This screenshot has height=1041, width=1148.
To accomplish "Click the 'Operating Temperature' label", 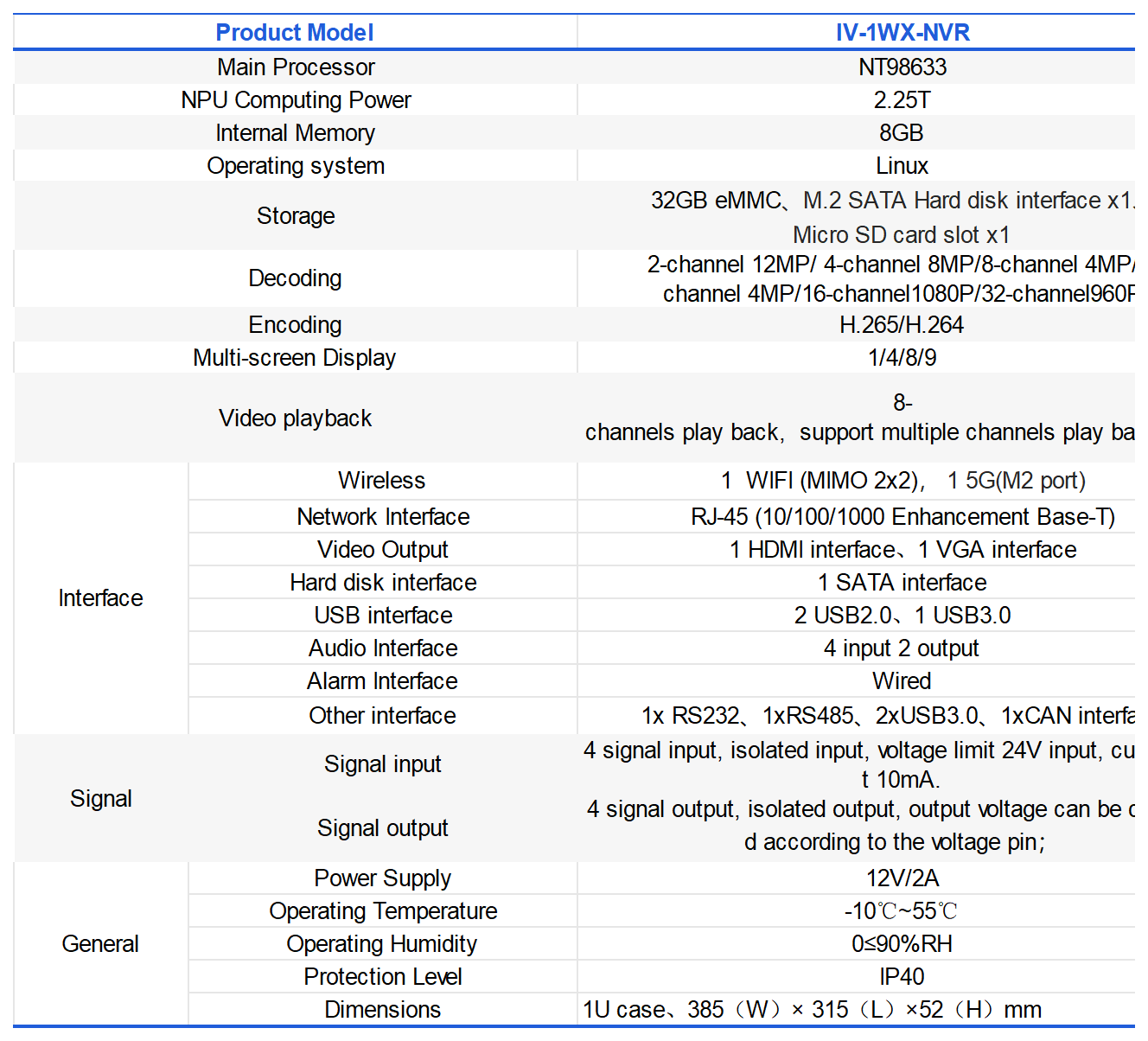I will point(383,911).
